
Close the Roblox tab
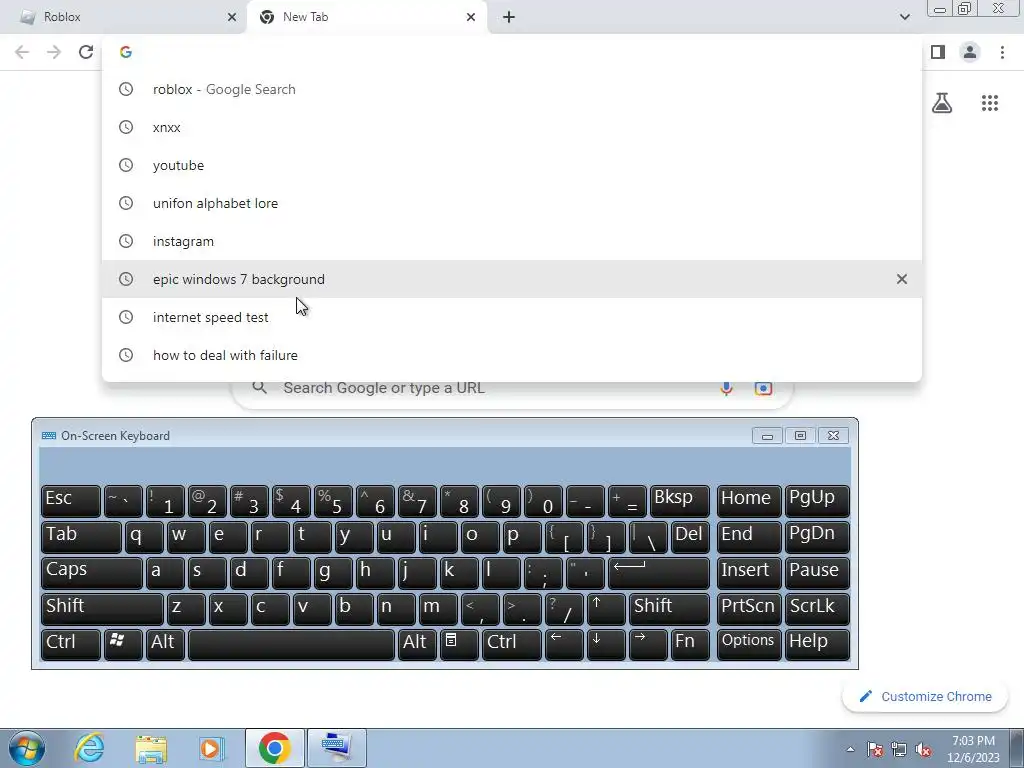coord(231,17)
